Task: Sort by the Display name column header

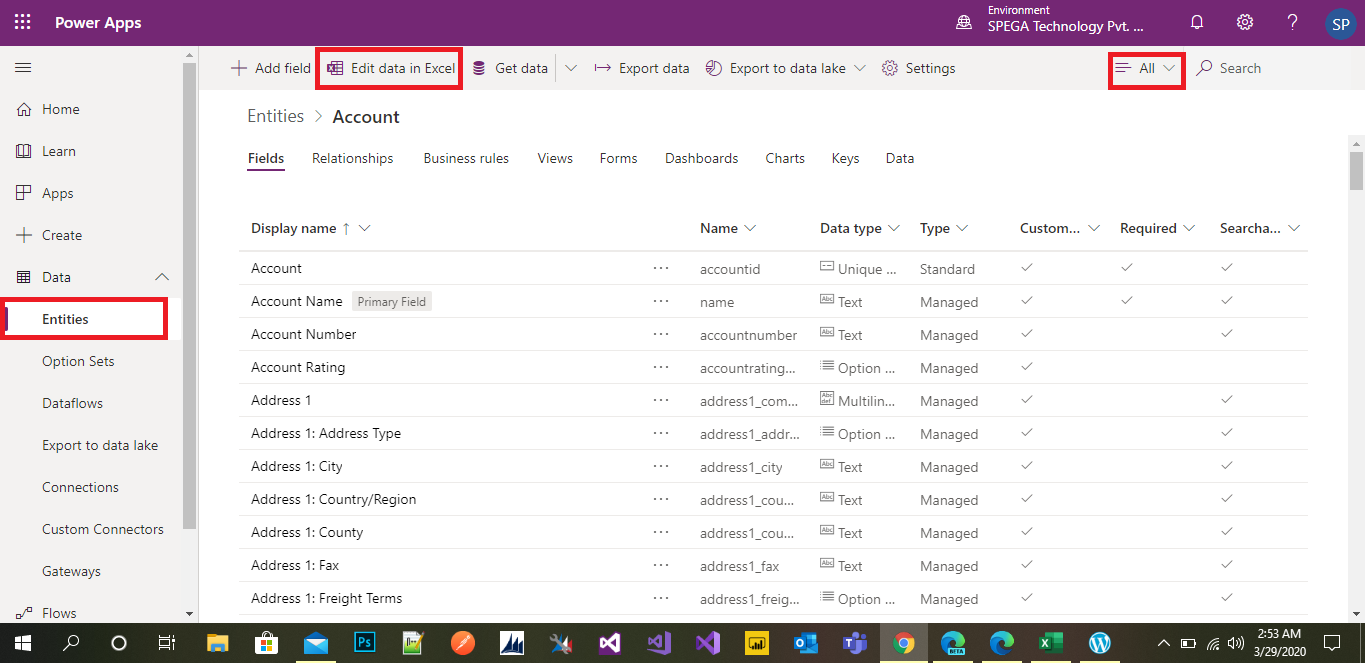Action: [293, 228]
